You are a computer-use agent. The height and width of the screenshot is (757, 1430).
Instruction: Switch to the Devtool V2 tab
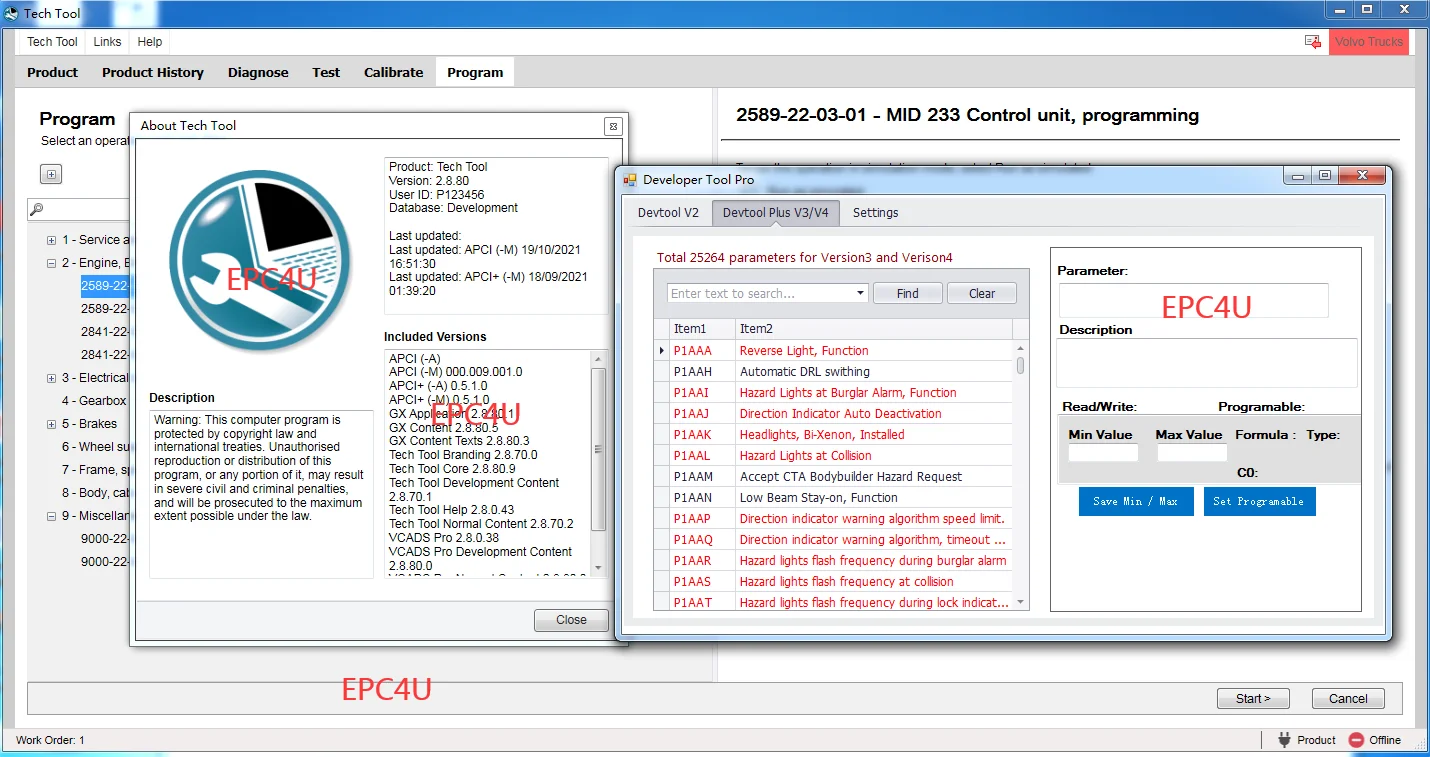tap(668, 212)
